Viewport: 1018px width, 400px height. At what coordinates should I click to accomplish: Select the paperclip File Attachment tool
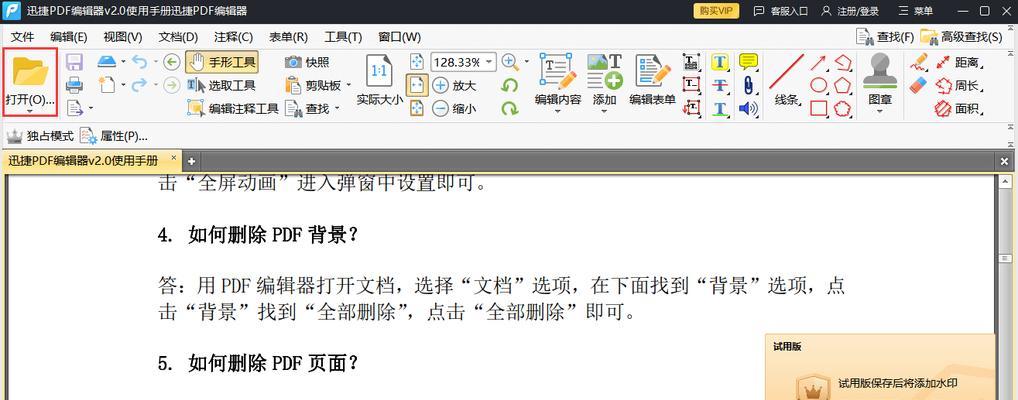tap(749, 85)
